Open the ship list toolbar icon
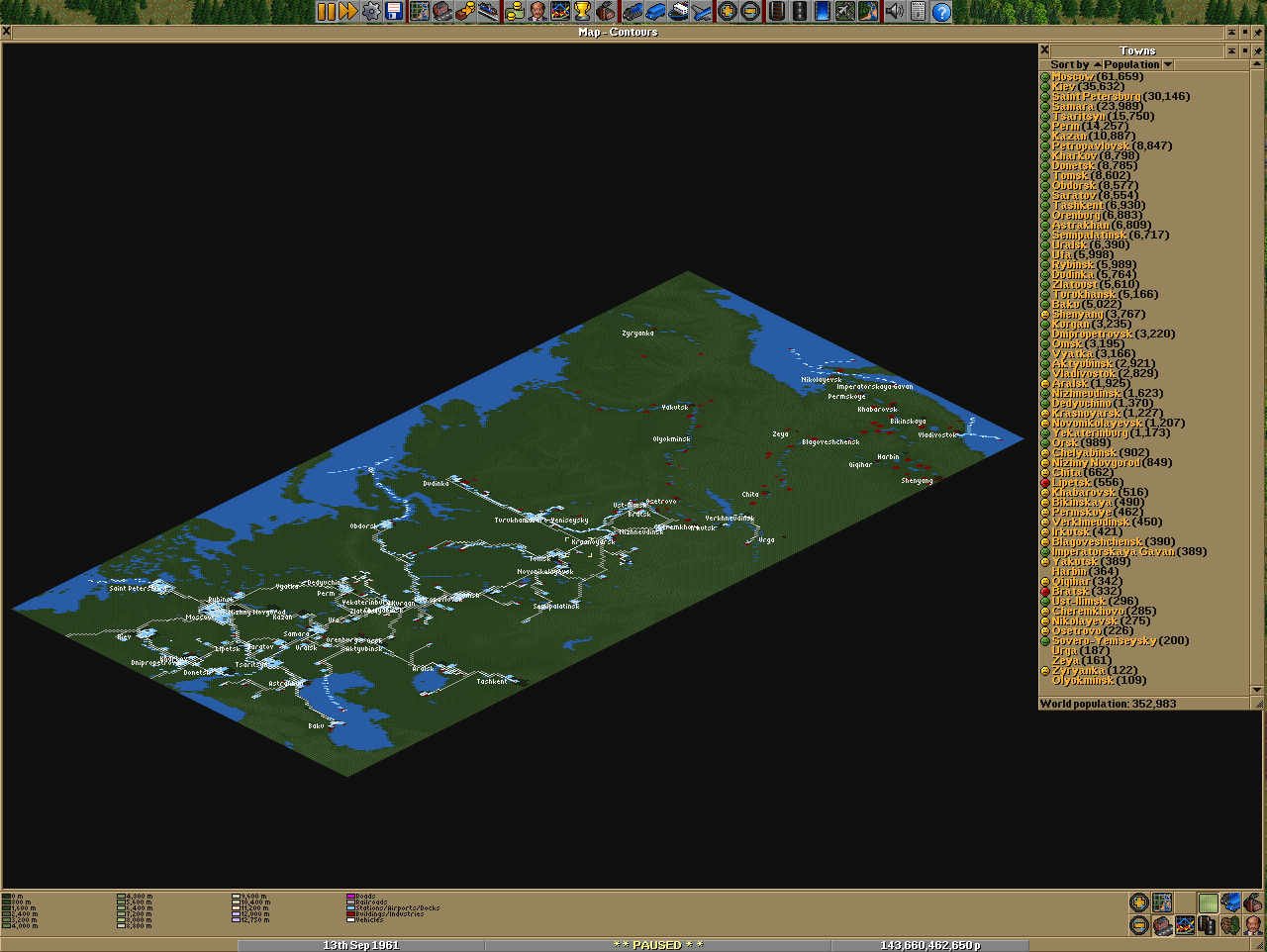The height and width of the screenshot is (952, 1267). point(678,11)
